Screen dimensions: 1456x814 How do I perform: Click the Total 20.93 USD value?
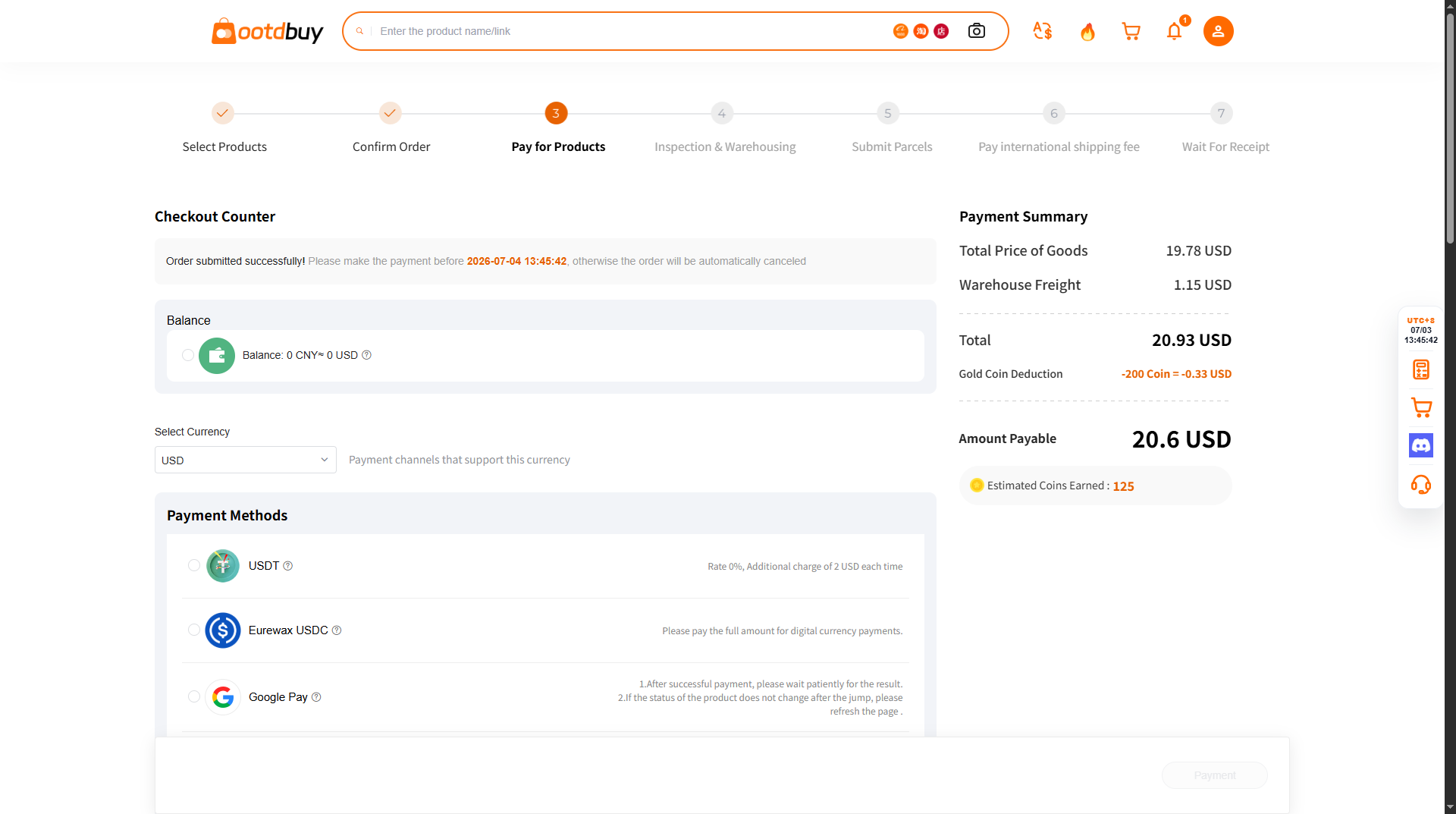coord(1191,341)
